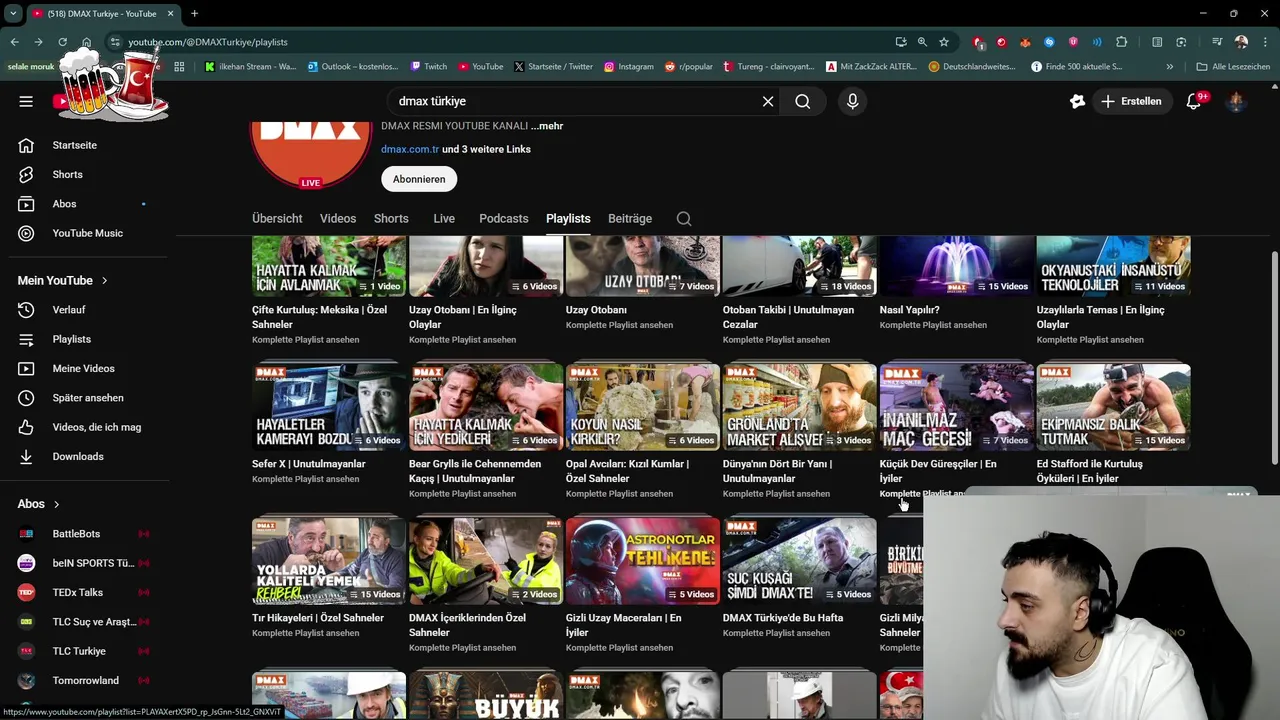Viewport: 1280px width, 720px height.
Task: Switch to the Übersicht channel tab
Action: tap(277, 219)
